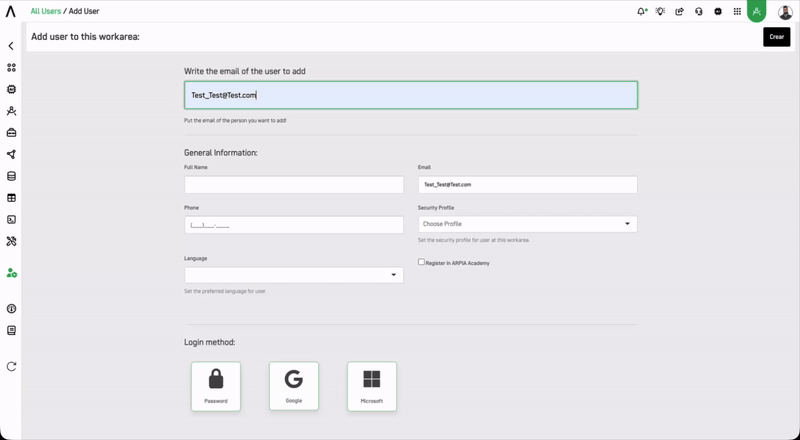Open the apps grid menu
800x440 pixels.
[x=737, y=11]
